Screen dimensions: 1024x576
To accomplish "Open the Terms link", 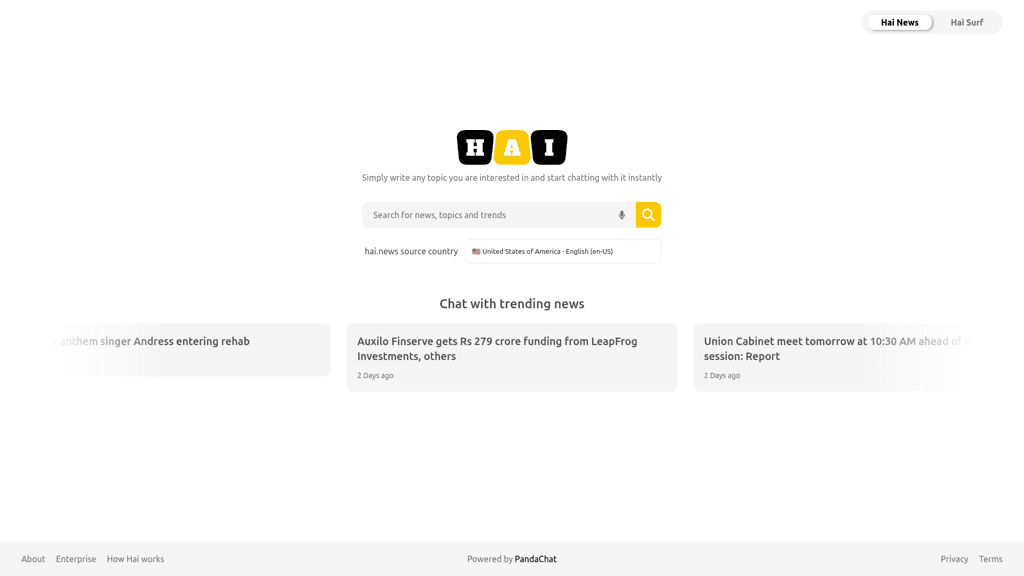I will coord(990,559).
